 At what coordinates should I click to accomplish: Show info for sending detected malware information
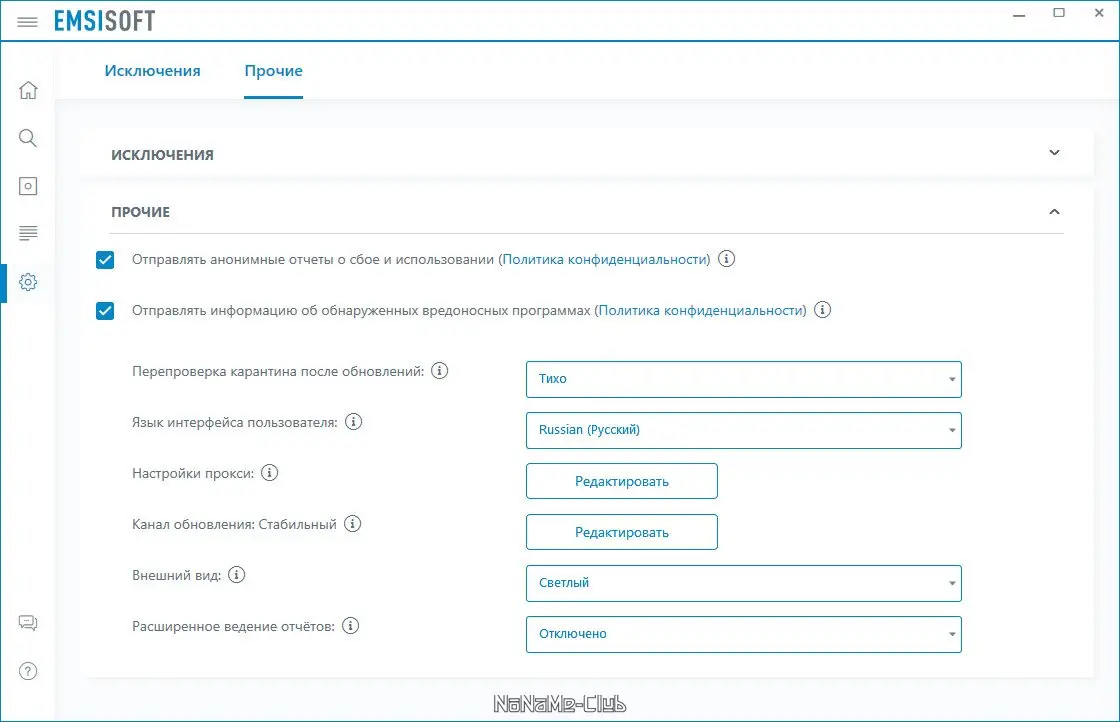(x=822, y=310)
